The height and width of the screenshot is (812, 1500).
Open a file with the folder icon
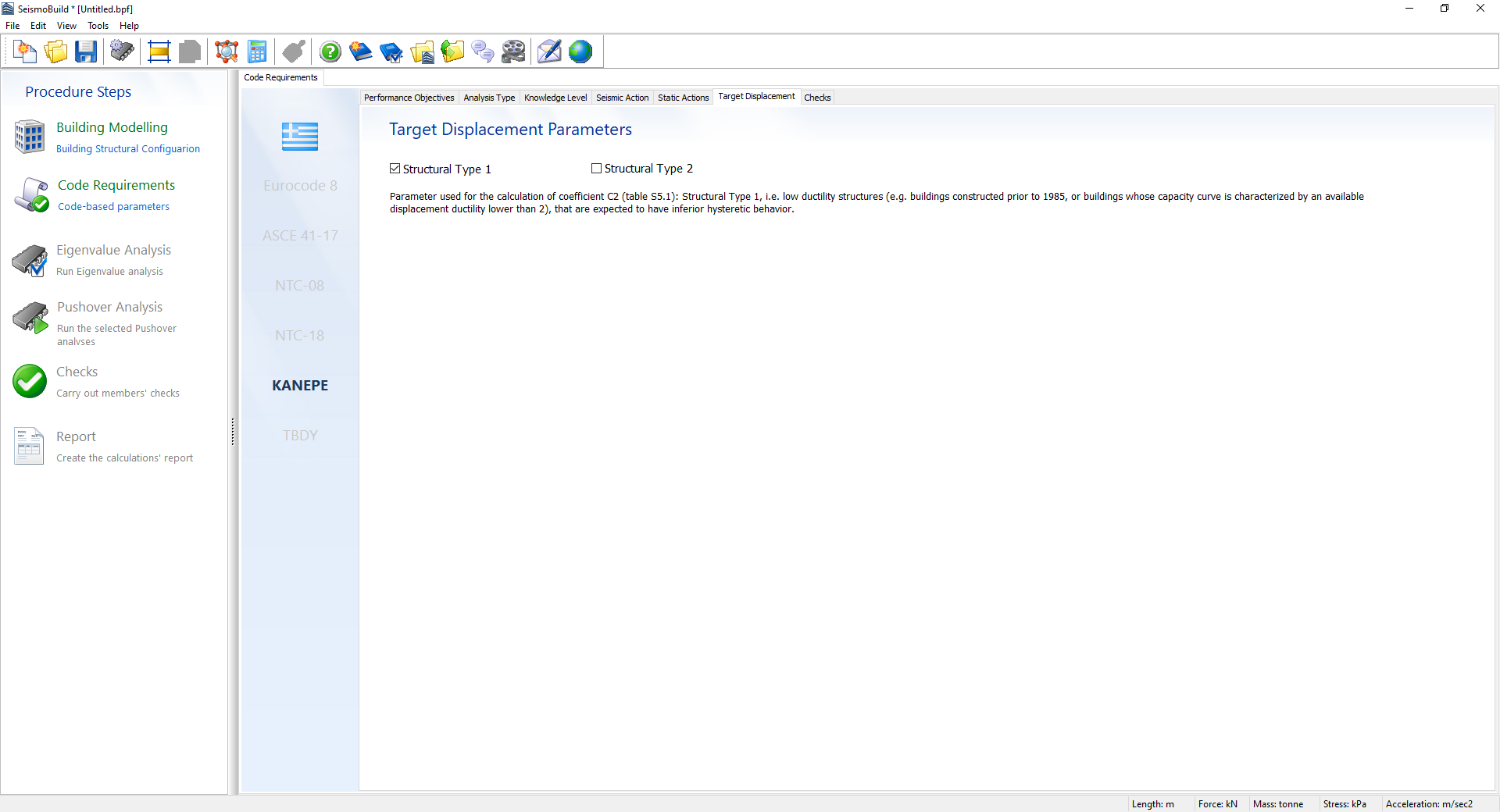55,52
